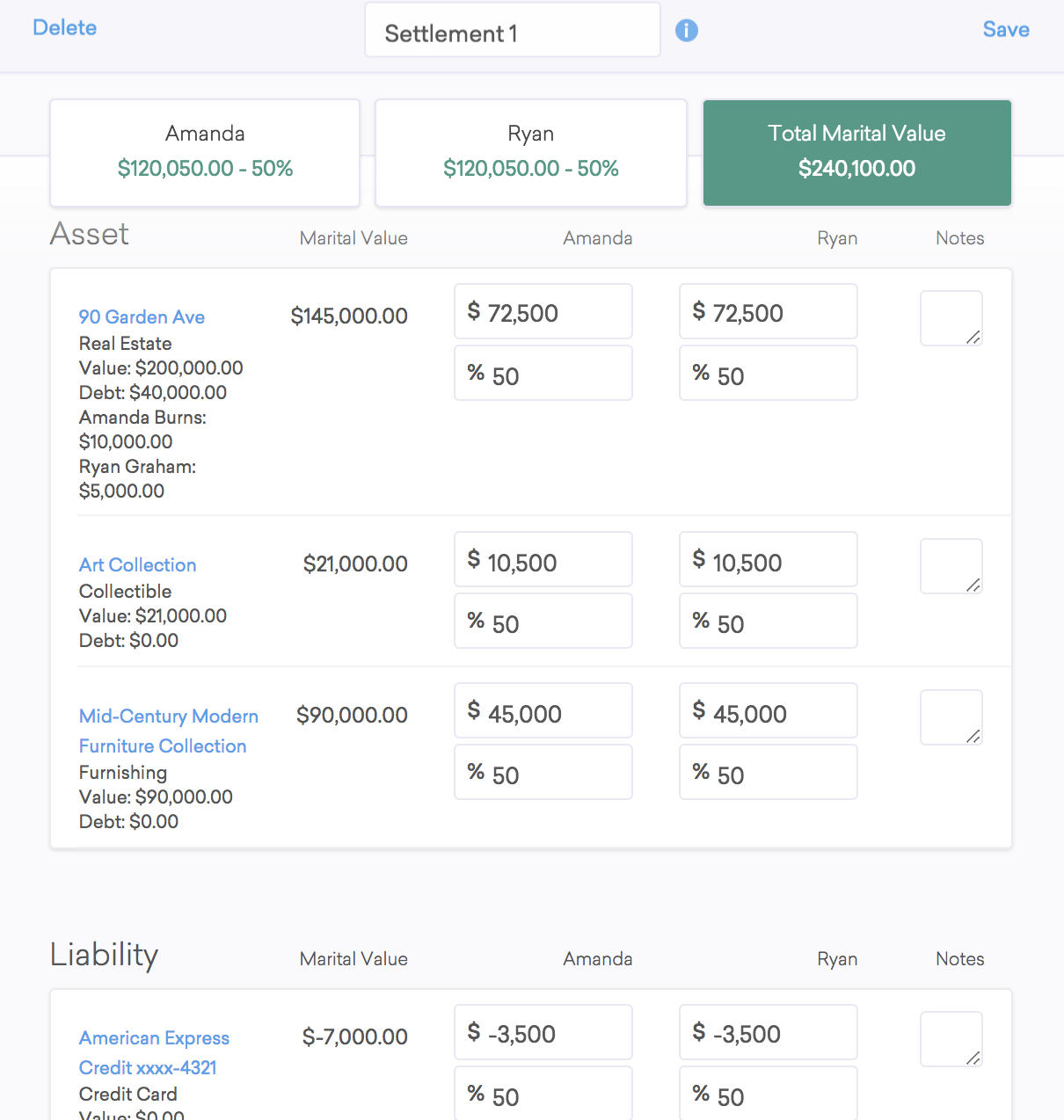Select the Ryan summary card

[531, 153]
